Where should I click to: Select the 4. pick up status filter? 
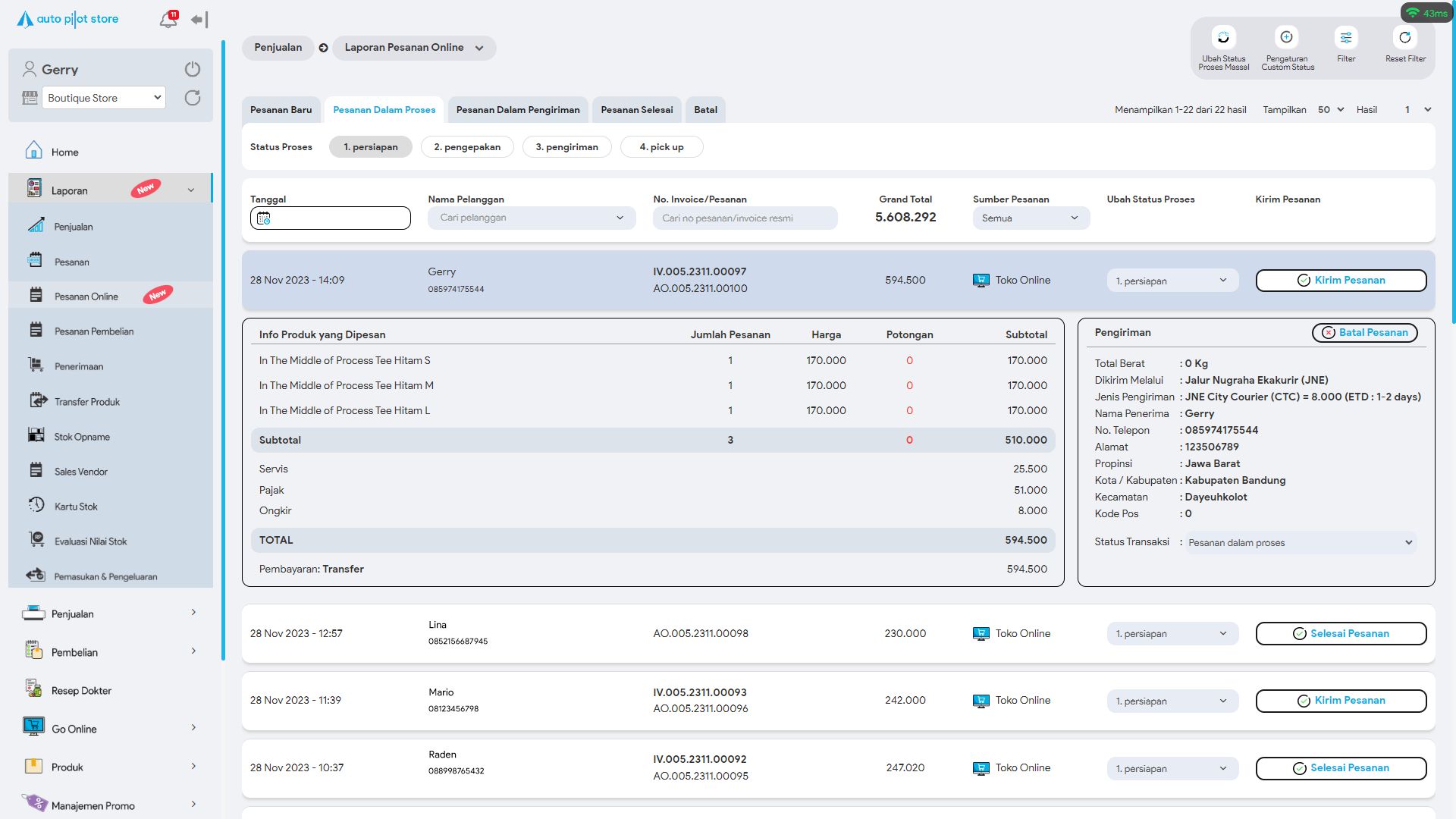pyautogui.click(x=661, y=147)
